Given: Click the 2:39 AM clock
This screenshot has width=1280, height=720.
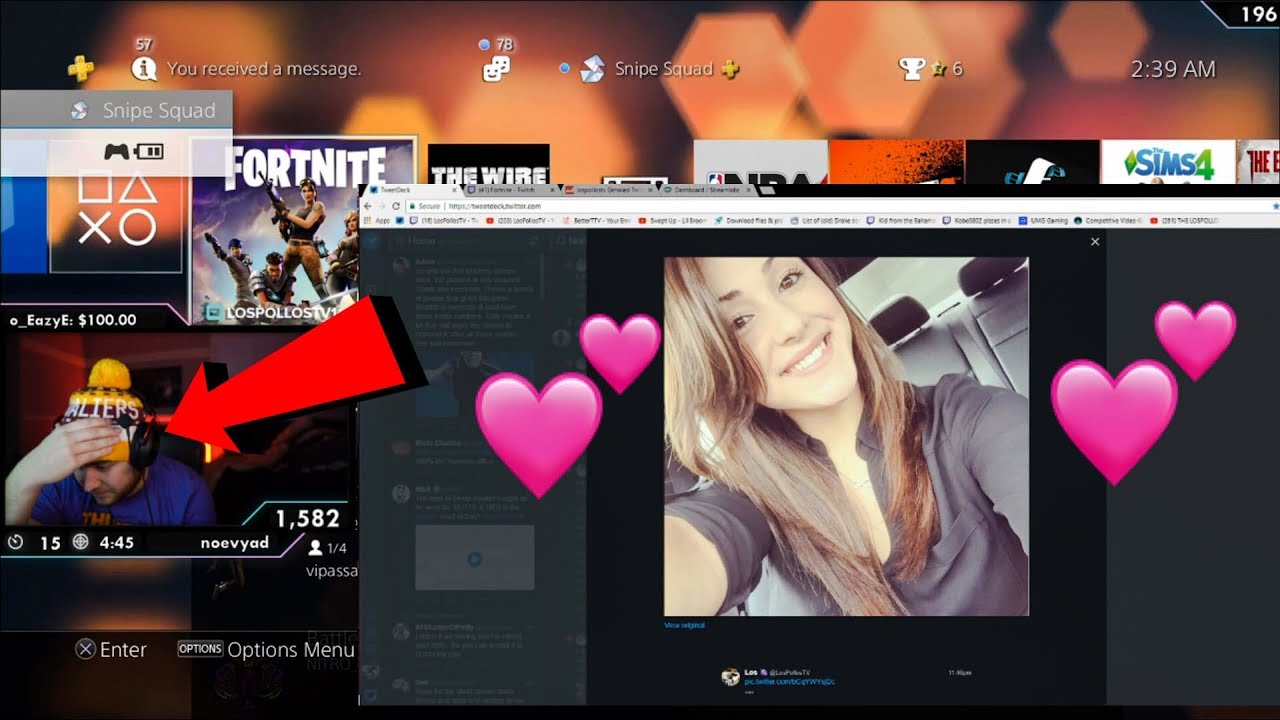Looking at the screenshot, I should (x=1173, y=69).
